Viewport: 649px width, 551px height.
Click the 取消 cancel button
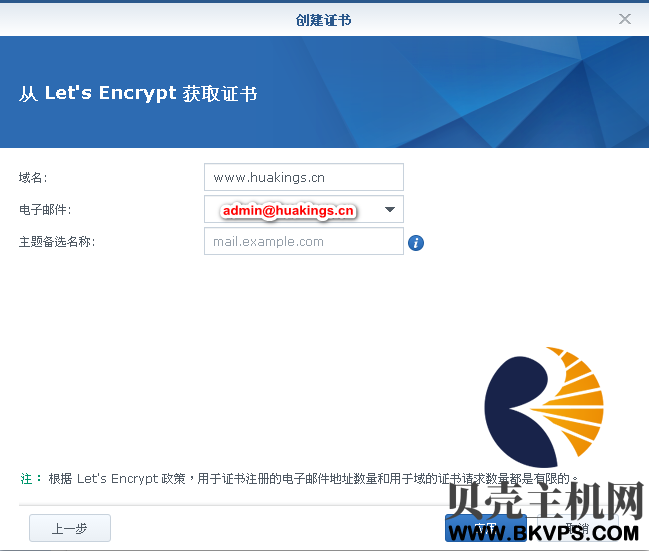click(x=578, y=528)
